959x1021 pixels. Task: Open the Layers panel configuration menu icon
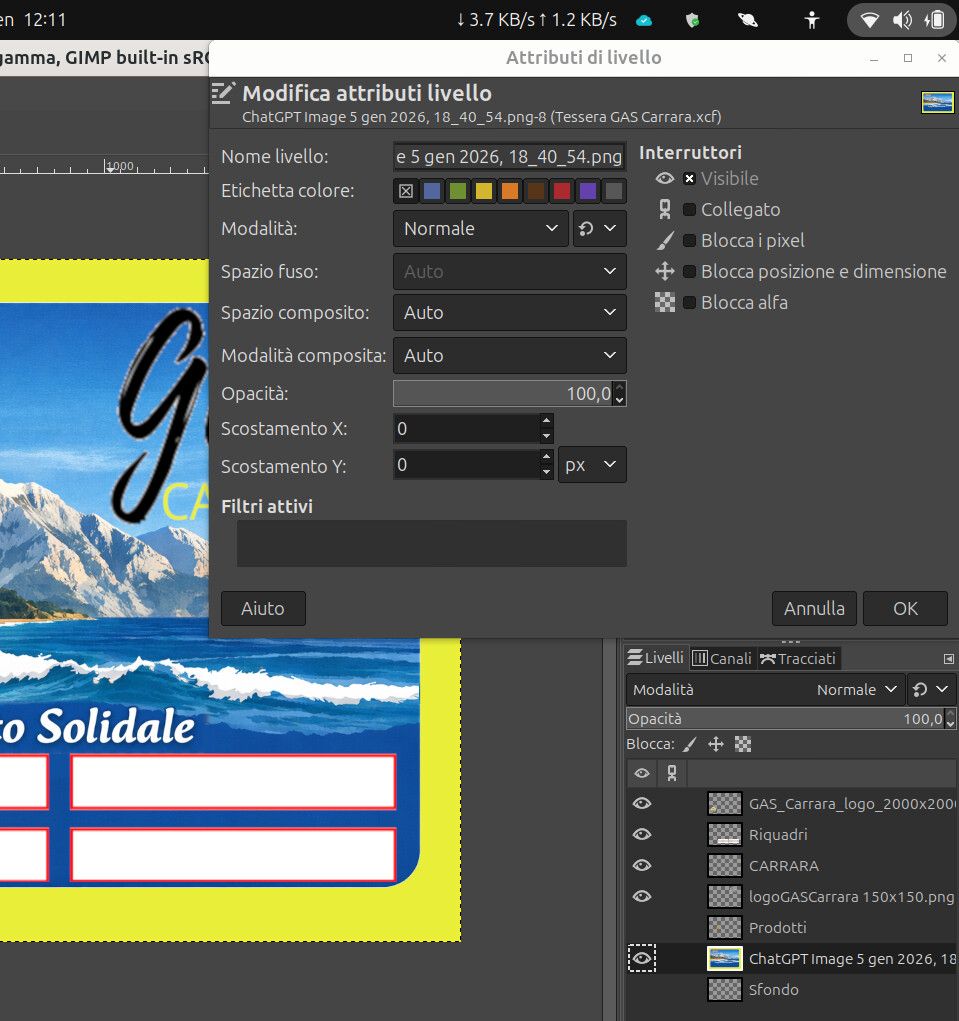(948, 659)
